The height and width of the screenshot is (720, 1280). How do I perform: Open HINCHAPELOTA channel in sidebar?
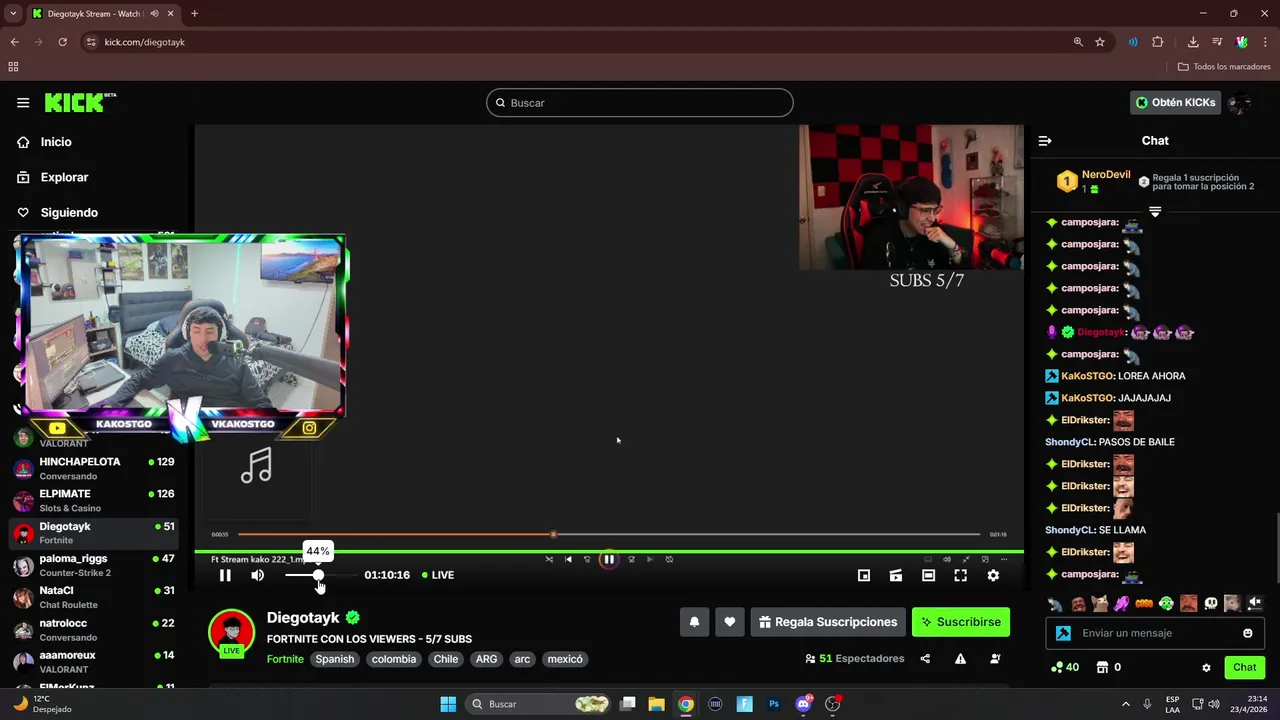click(95, 468)
